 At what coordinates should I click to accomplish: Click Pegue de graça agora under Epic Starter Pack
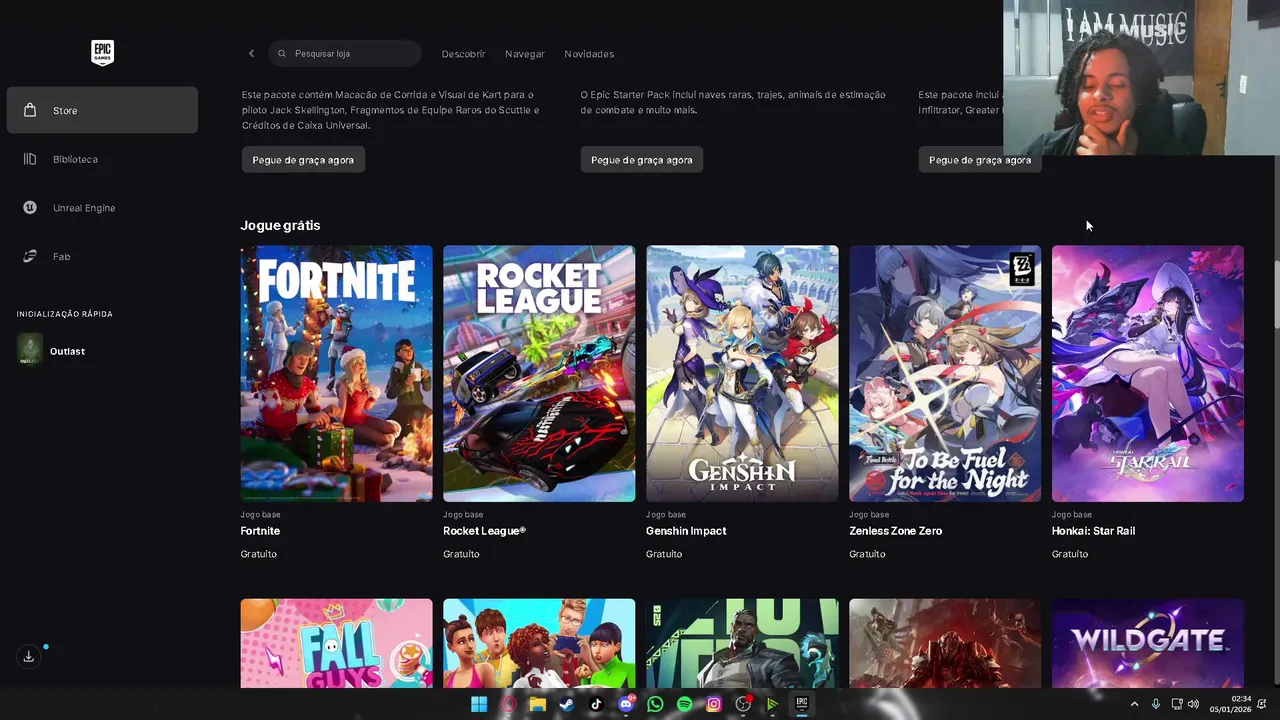[642, 160]
